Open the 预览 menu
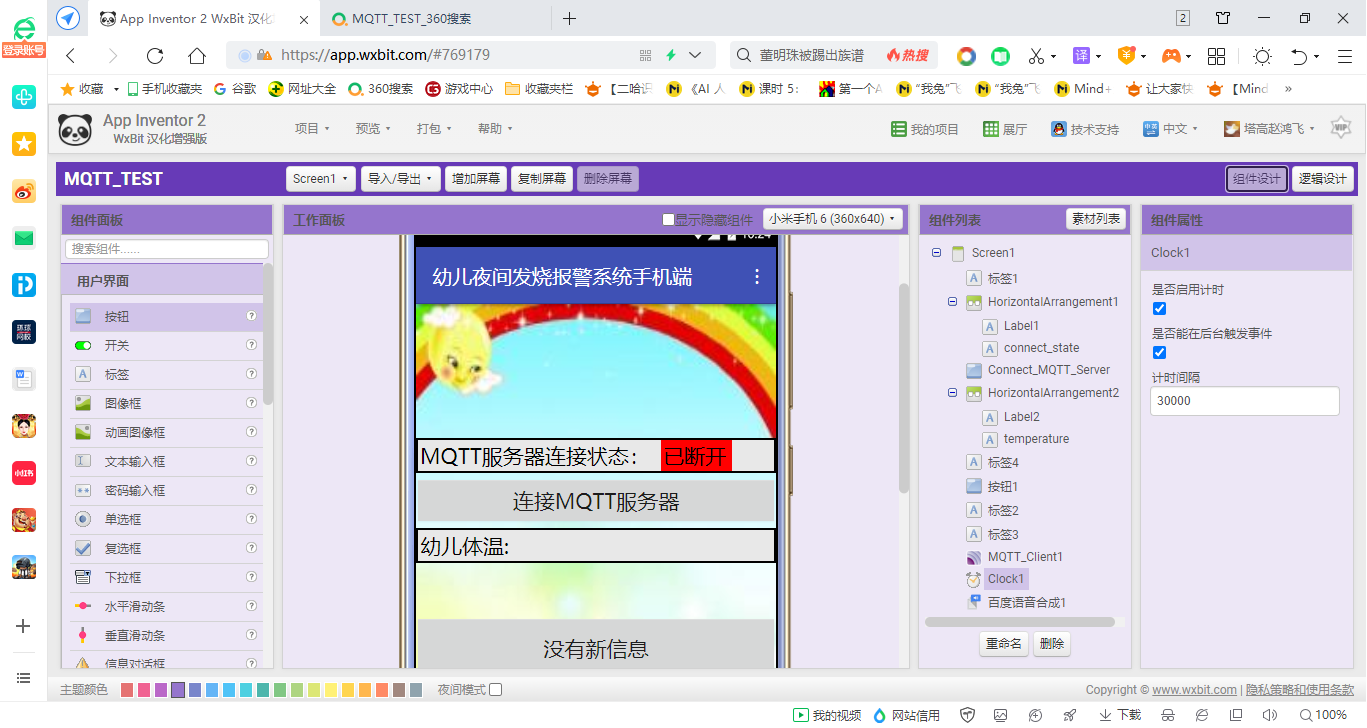1367x728 pixels. click(x=373, y=129)
